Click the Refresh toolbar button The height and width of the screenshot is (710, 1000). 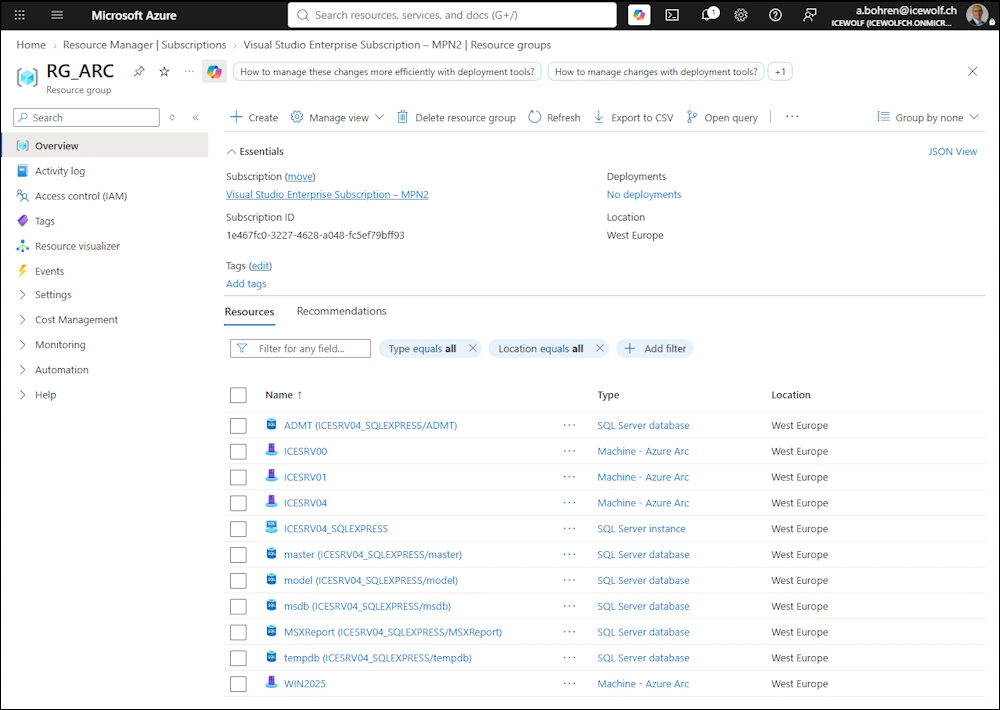click(x=554, y=117)
